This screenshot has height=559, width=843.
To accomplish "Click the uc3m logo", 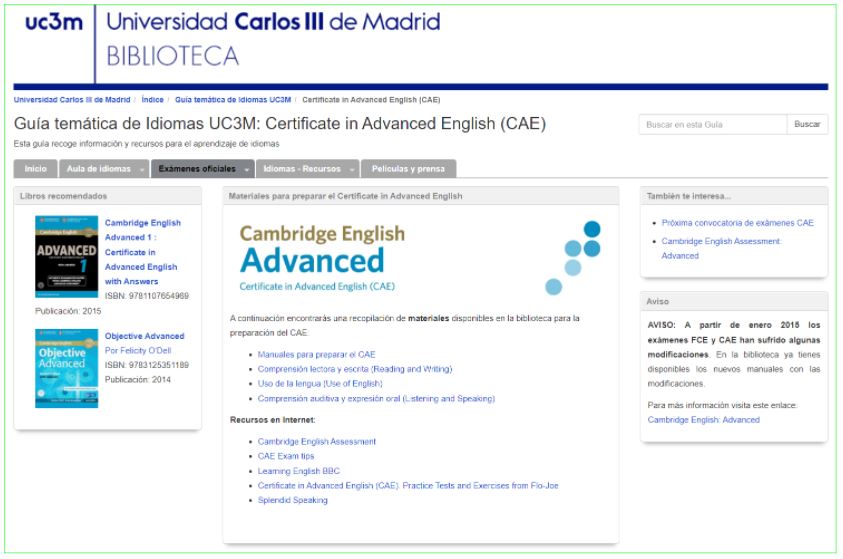I will coord(54,22).
